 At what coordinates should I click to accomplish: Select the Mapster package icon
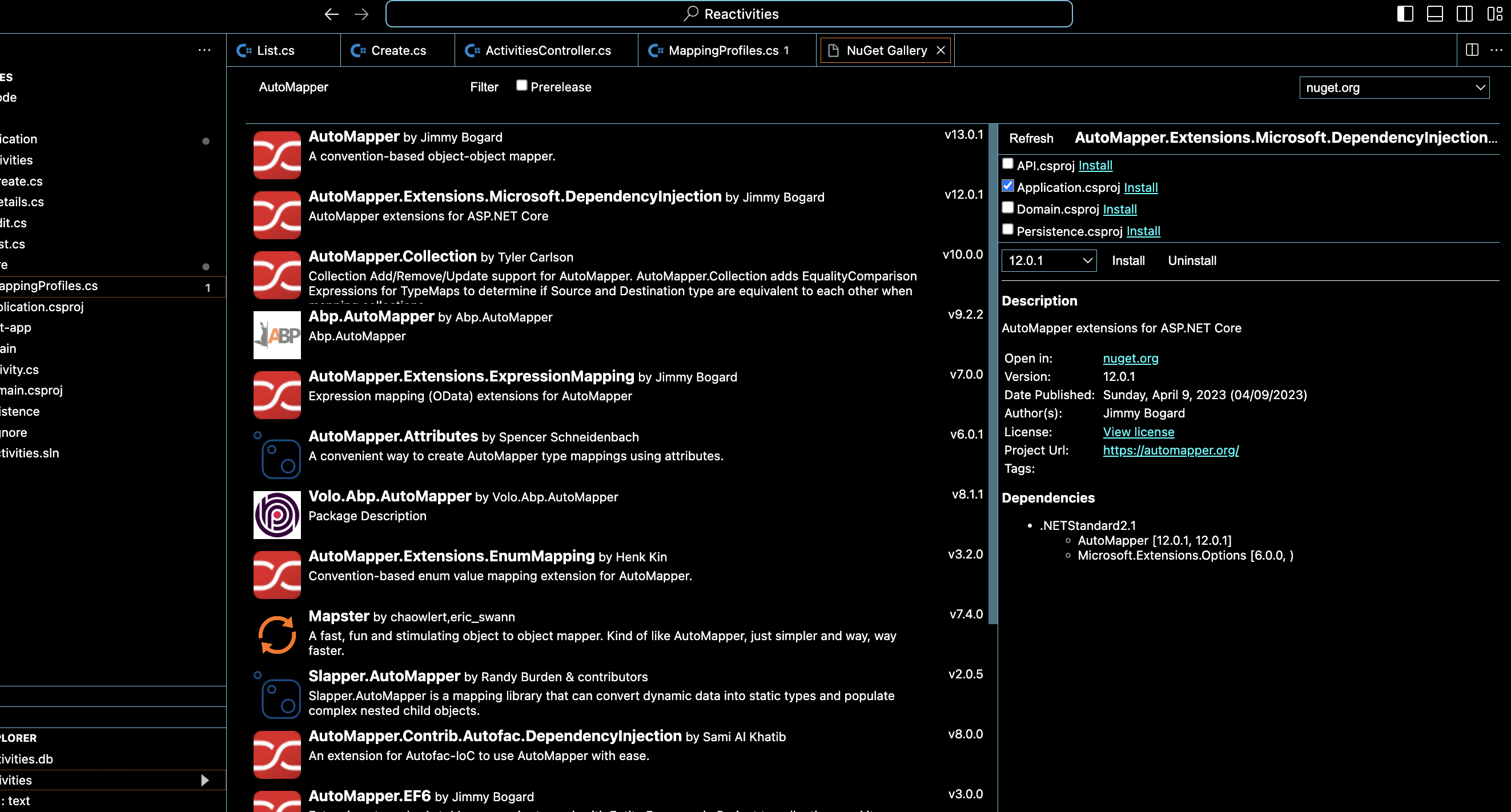tap(277, 634)
